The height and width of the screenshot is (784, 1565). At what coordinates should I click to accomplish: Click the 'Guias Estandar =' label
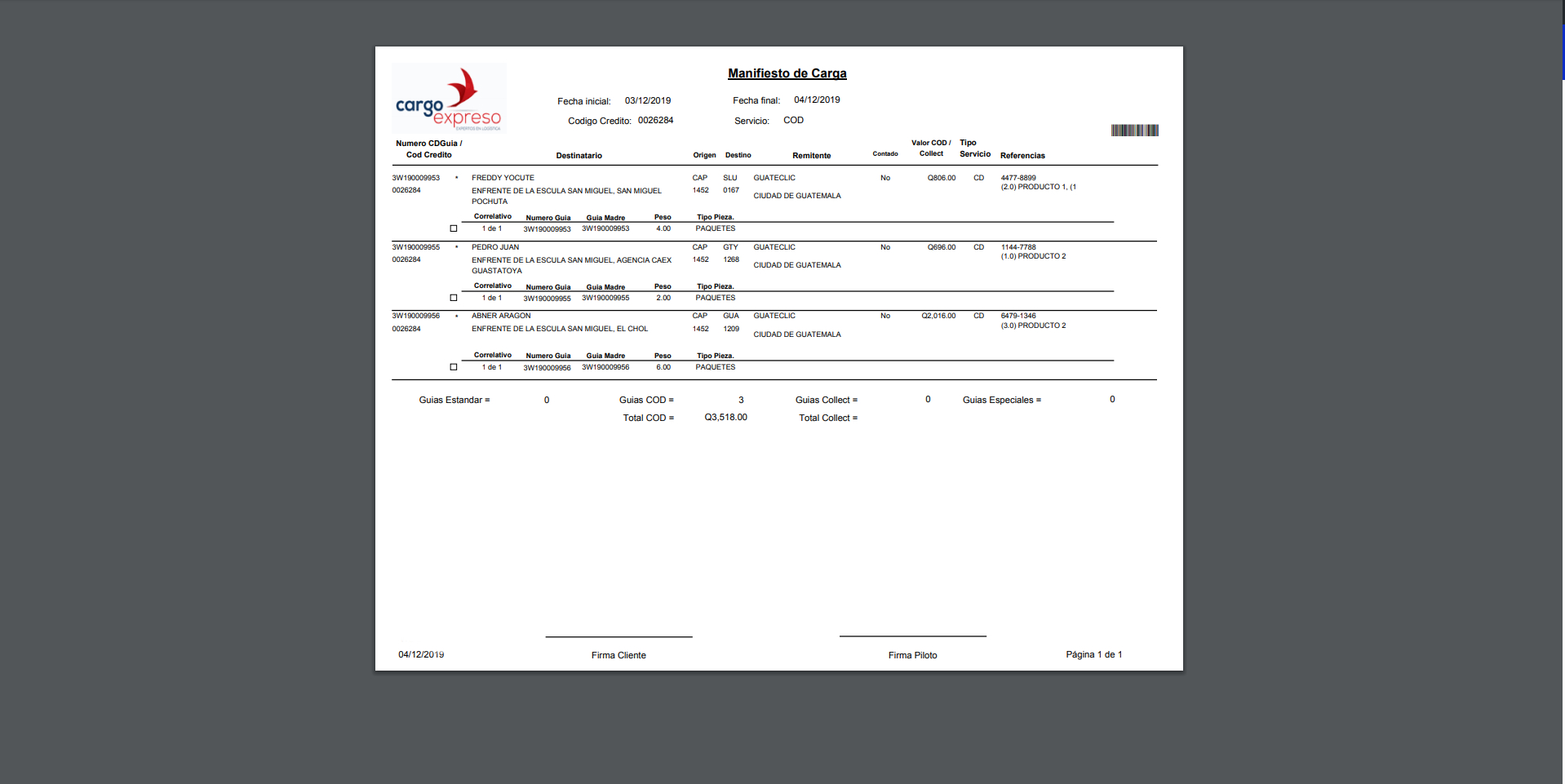pyautogui.click(x=454, y=400)
